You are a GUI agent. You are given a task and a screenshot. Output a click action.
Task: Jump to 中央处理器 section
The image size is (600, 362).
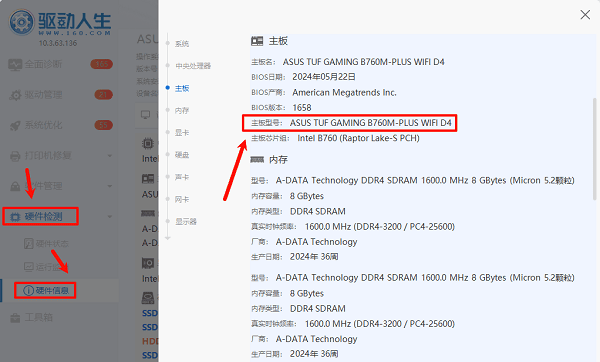click(193, 66)
